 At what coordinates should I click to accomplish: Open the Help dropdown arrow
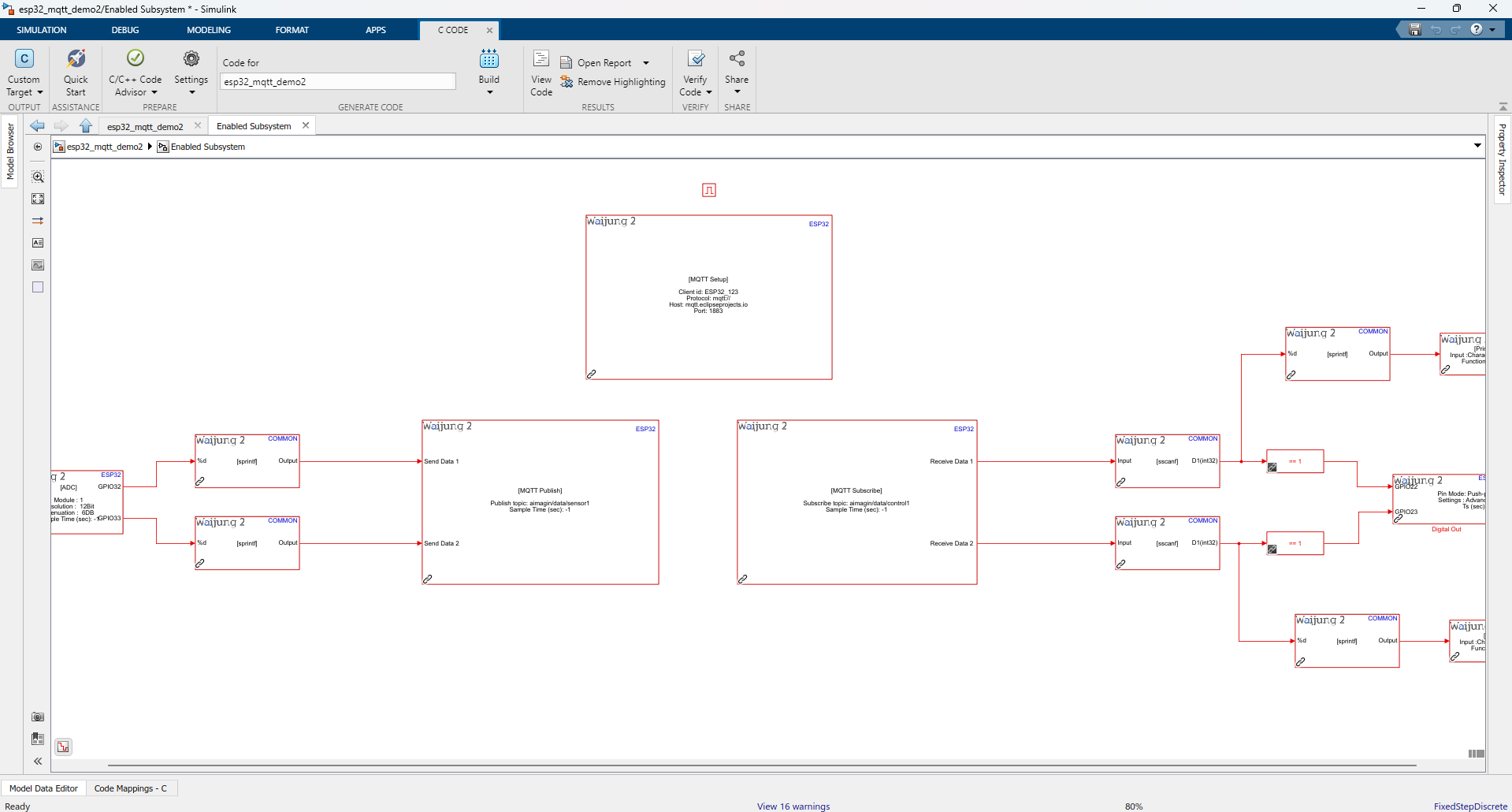coord(1492,30)
